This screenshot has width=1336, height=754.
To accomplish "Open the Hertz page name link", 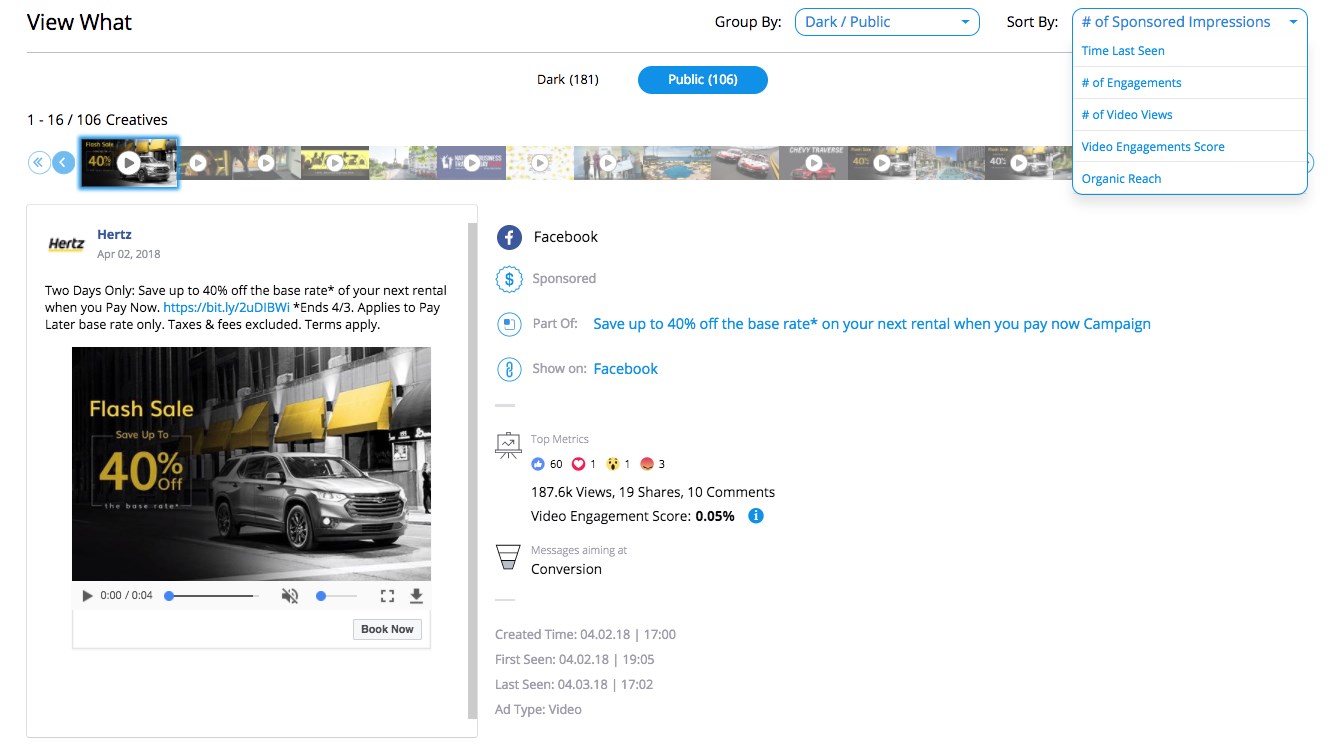I will click(x=115, y=235).
